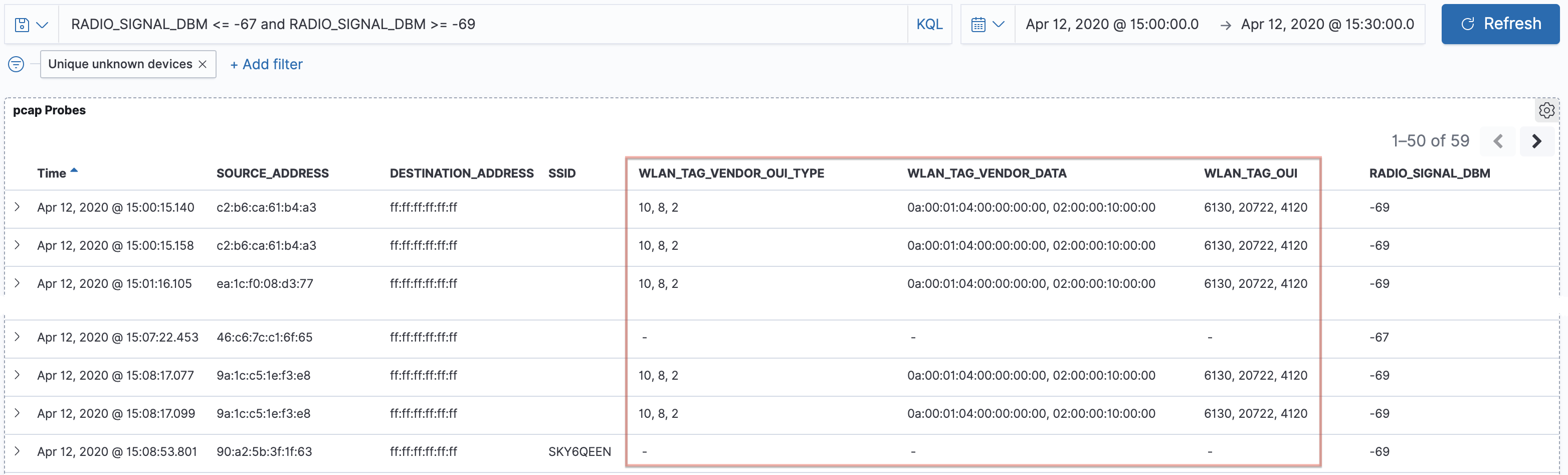Screen dimensions: 1568x475
Task: Click vendor data value in 15:08:17.077 row
Action: coord(1031,376)
